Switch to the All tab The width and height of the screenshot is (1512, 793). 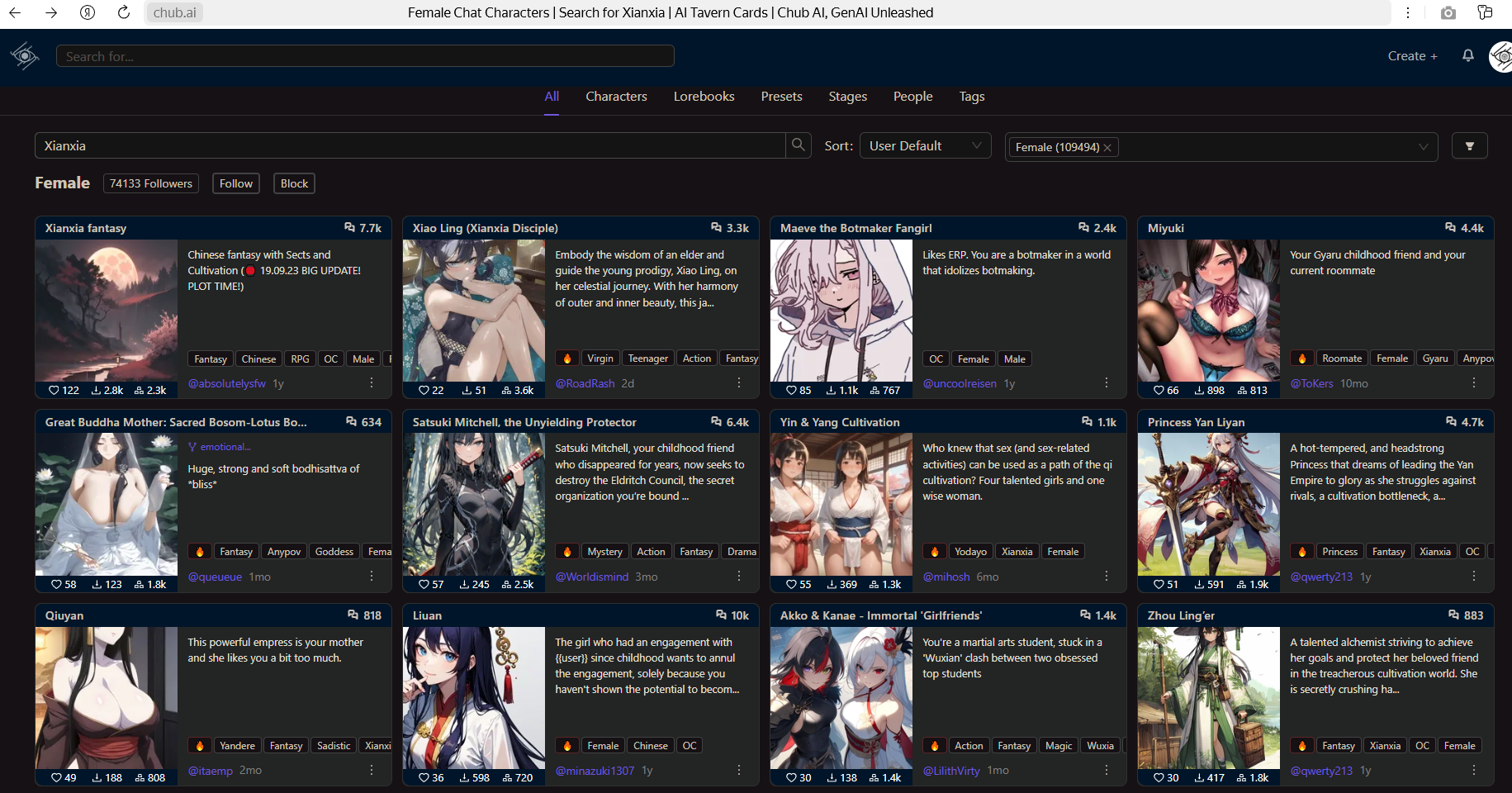pos(552,97)
